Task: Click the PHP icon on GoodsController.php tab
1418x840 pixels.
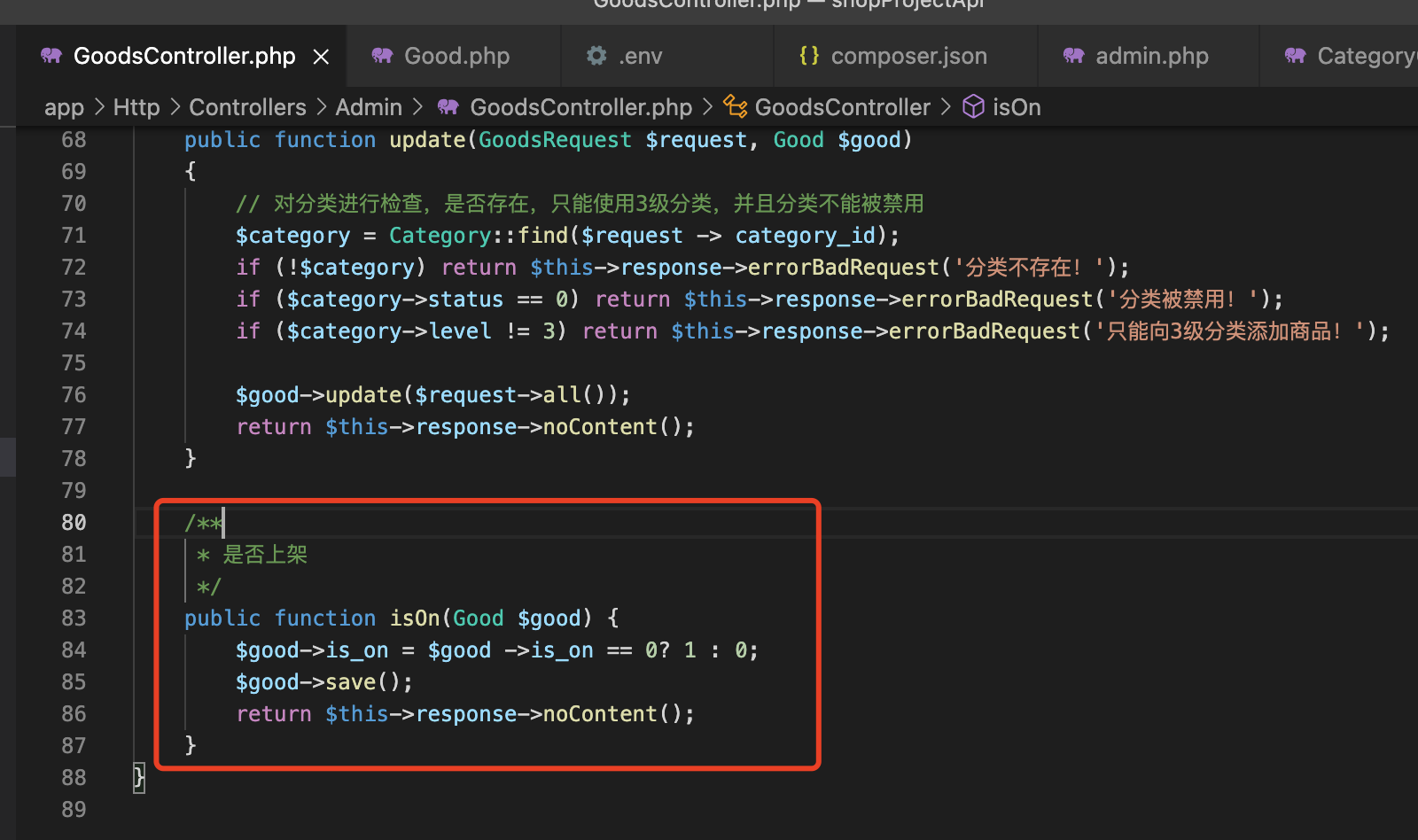Action: (x=51, y=56)
